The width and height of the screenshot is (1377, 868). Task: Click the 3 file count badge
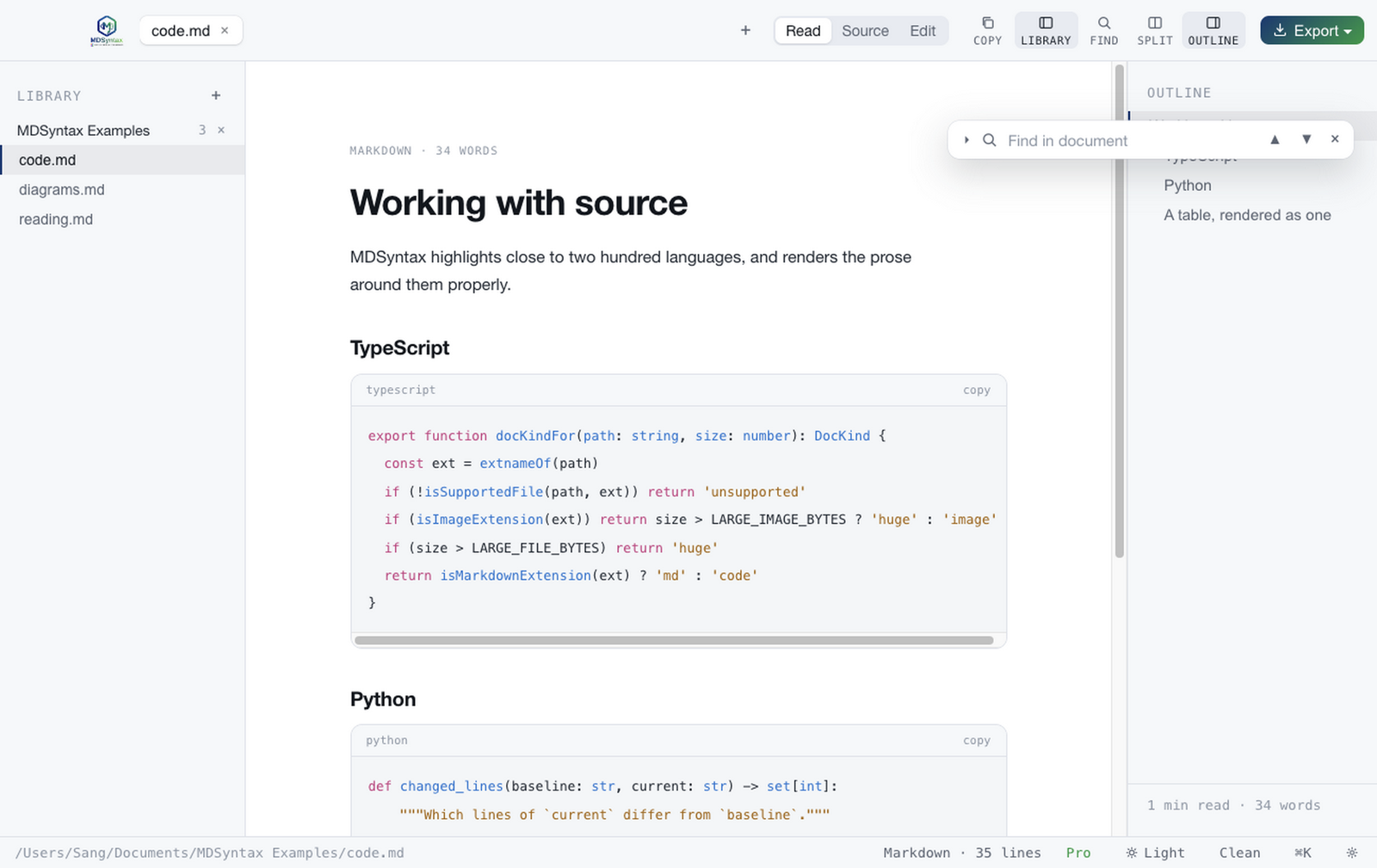(202, 130)
